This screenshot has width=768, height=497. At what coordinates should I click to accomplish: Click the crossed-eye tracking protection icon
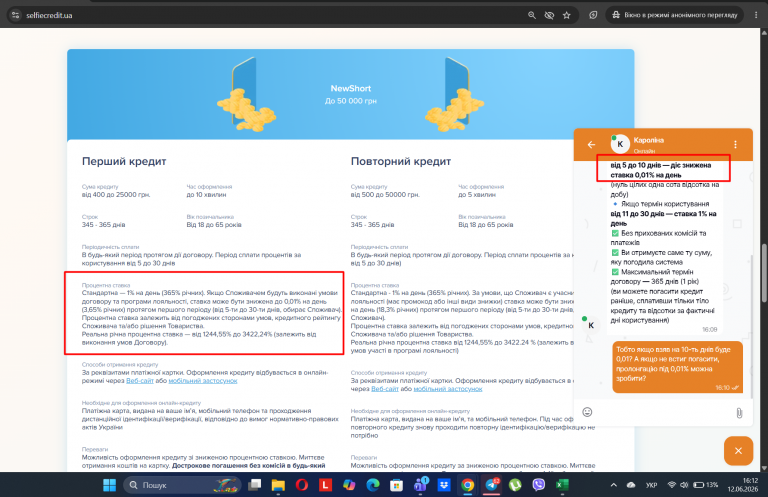pyautogui.click(x=549, y=15)
